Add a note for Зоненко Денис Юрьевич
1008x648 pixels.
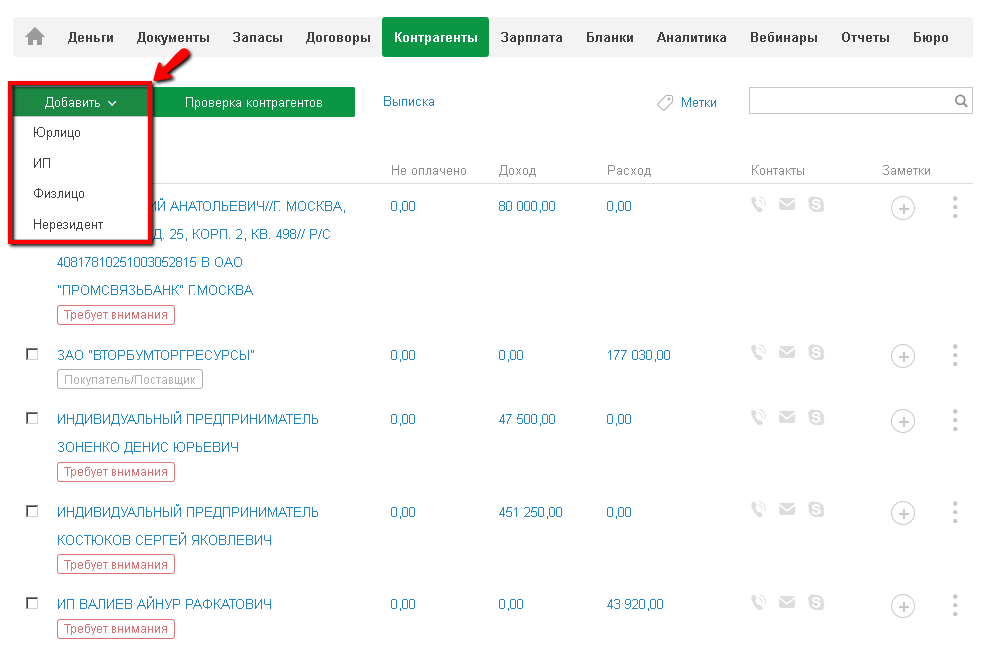point(903,421)
